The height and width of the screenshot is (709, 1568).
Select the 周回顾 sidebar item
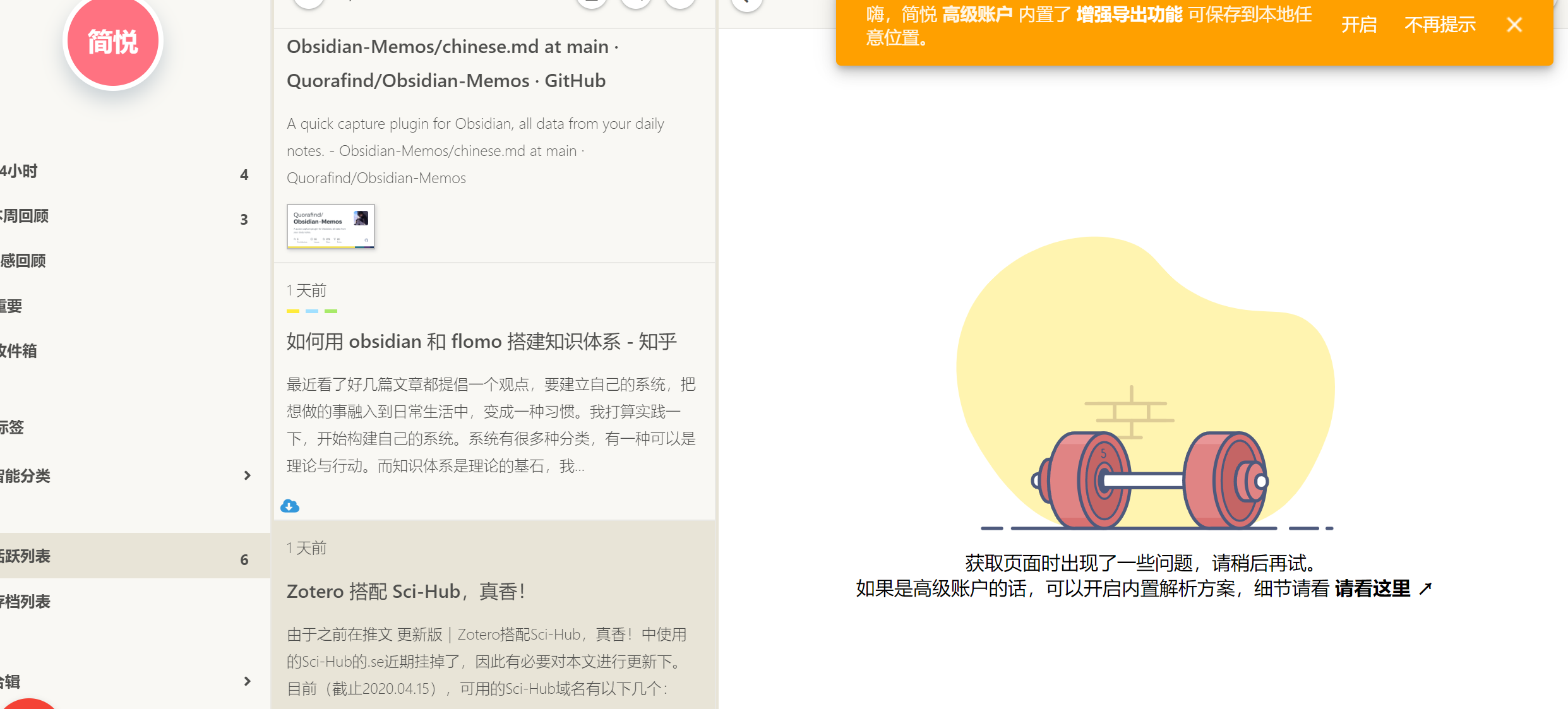tap(135, 217)
